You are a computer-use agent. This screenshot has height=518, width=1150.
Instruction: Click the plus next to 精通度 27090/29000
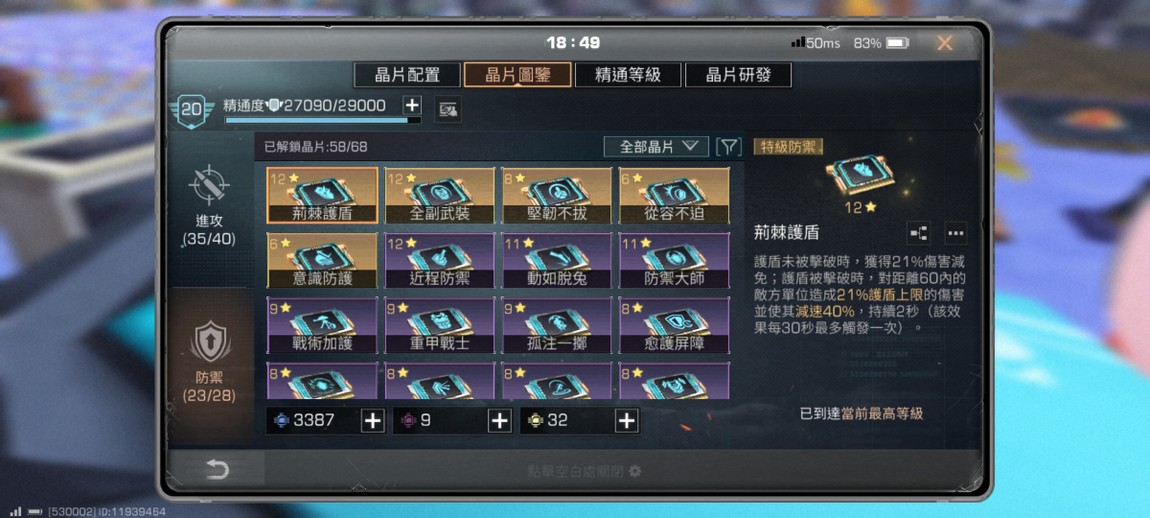tap(412, 105)
